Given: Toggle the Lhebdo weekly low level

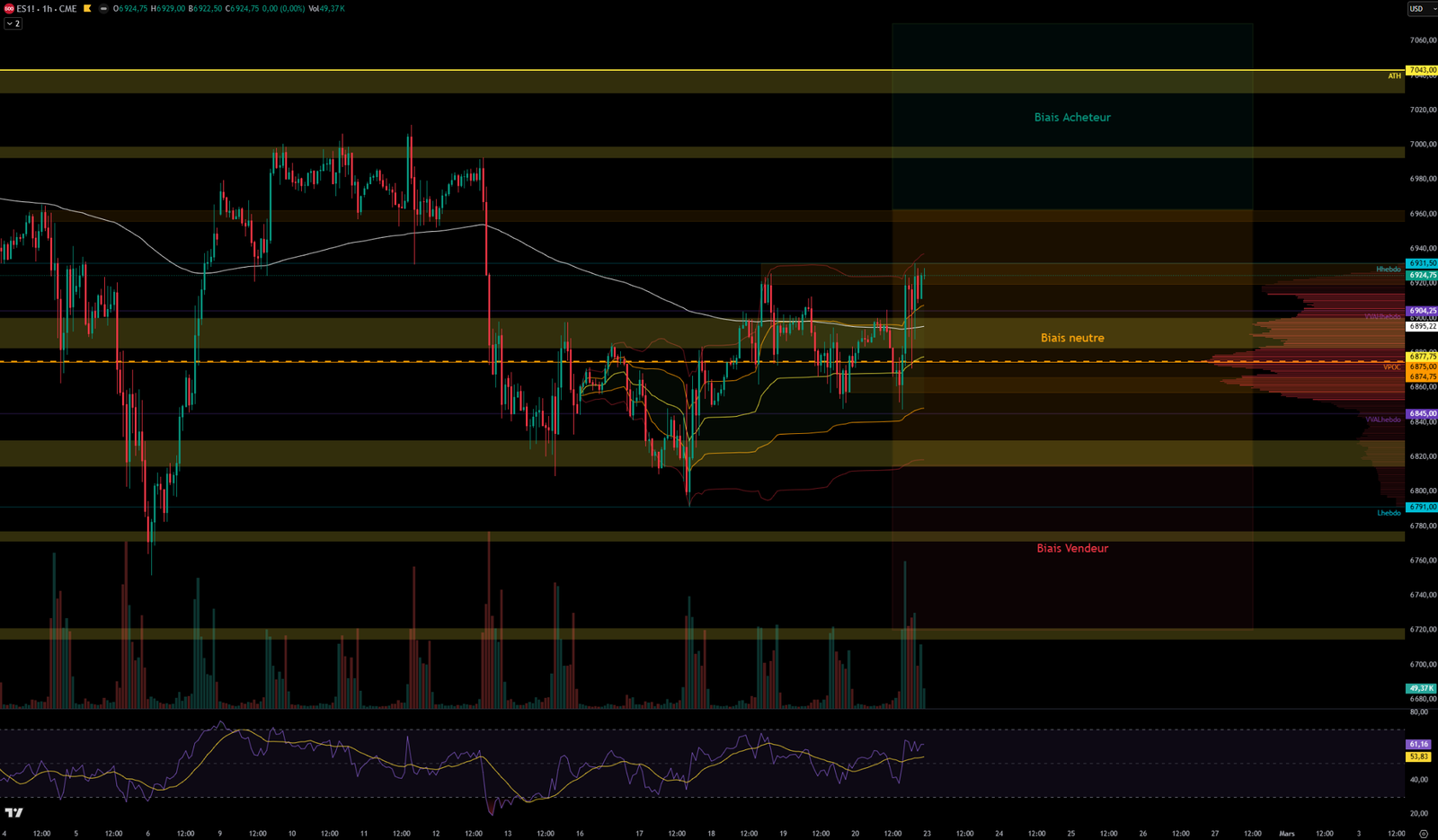Looking at the screenshot, I should point(1389,512).
